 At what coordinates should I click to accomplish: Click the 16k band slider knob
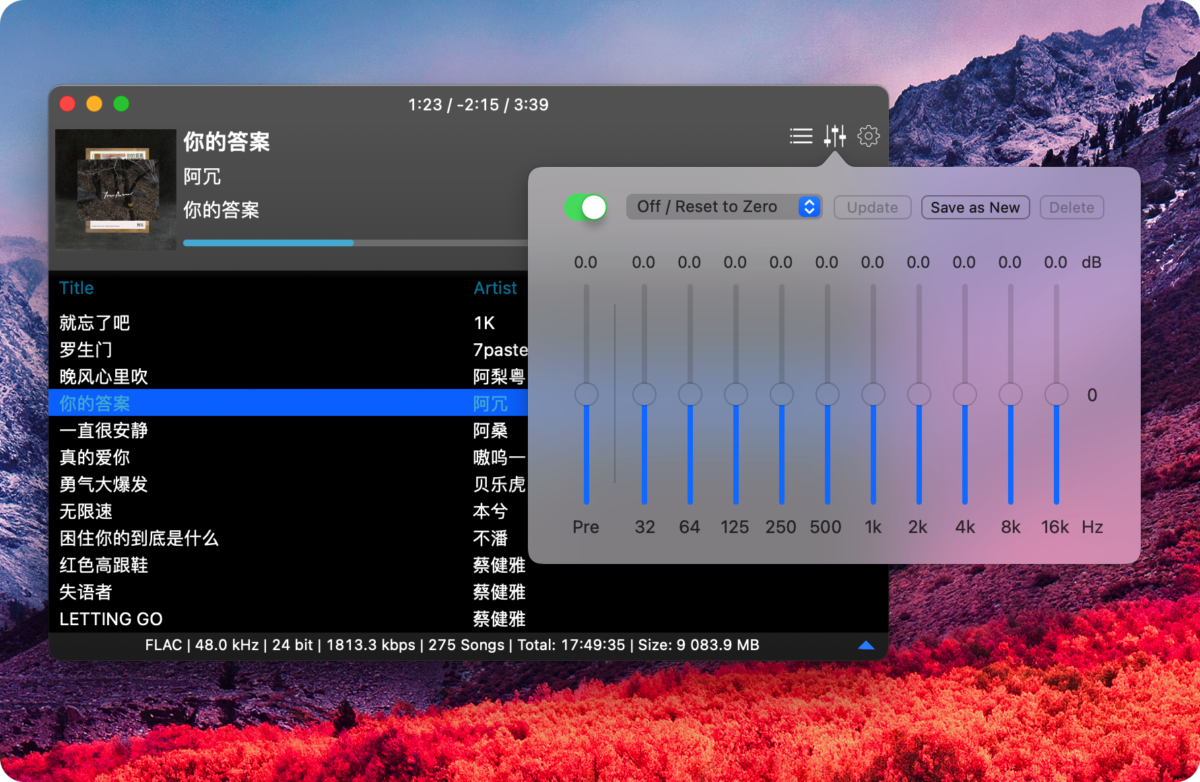click(x=1056, y=394)
